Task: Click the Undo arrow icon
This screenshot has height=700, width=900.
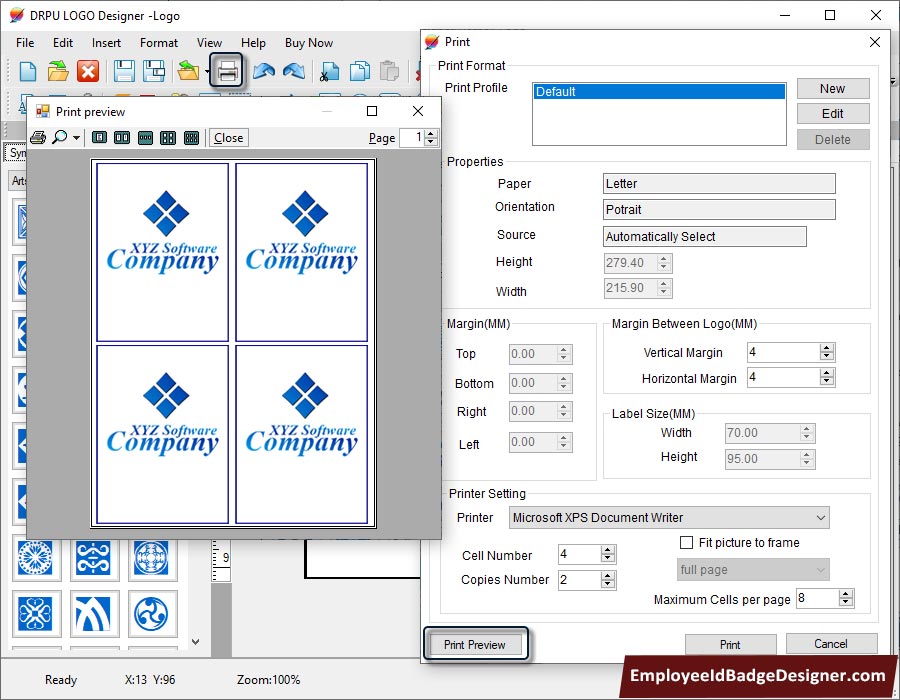Action: (x=264, y=71)
